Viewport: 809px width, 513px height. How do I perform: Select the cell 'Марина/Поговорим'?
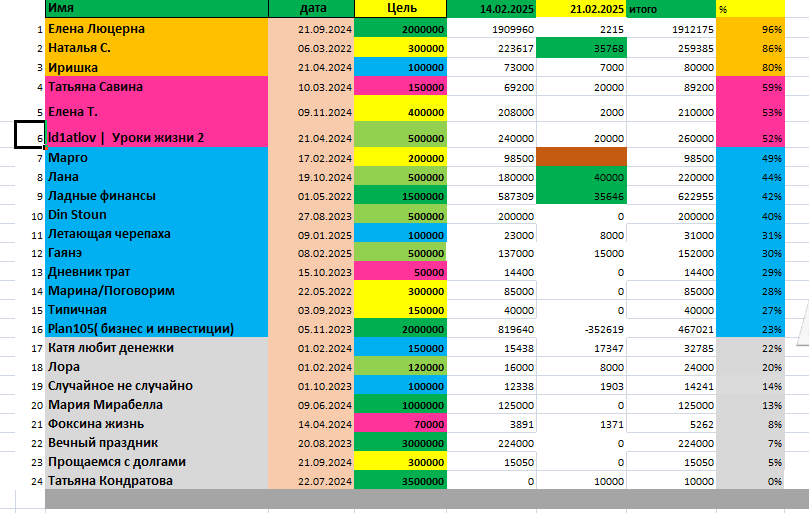tap(157, 291)
